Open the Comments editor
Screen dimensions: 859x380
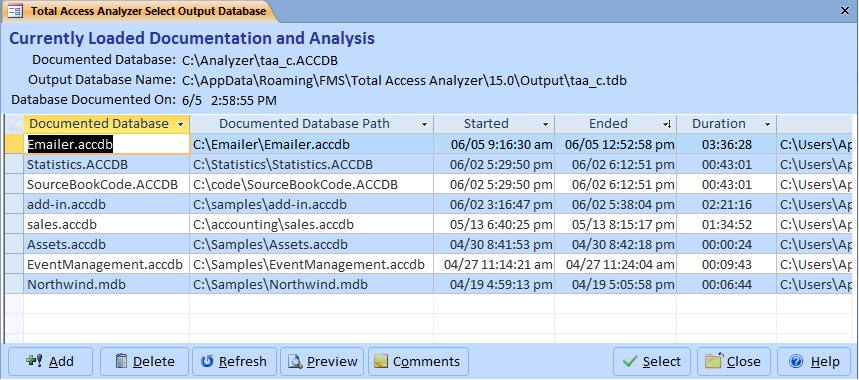418,361
